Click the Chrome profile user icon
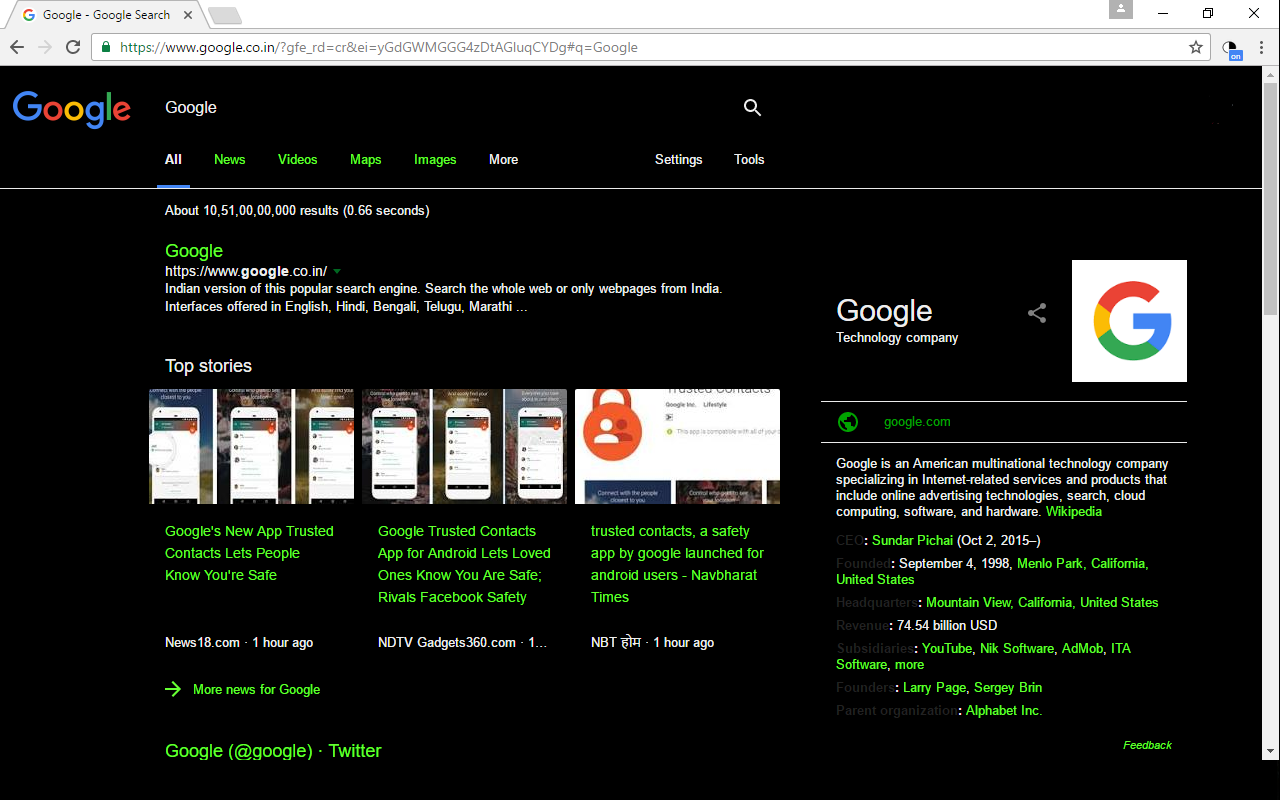This screenshot has width=1280, height=800. pos(1121,9)
